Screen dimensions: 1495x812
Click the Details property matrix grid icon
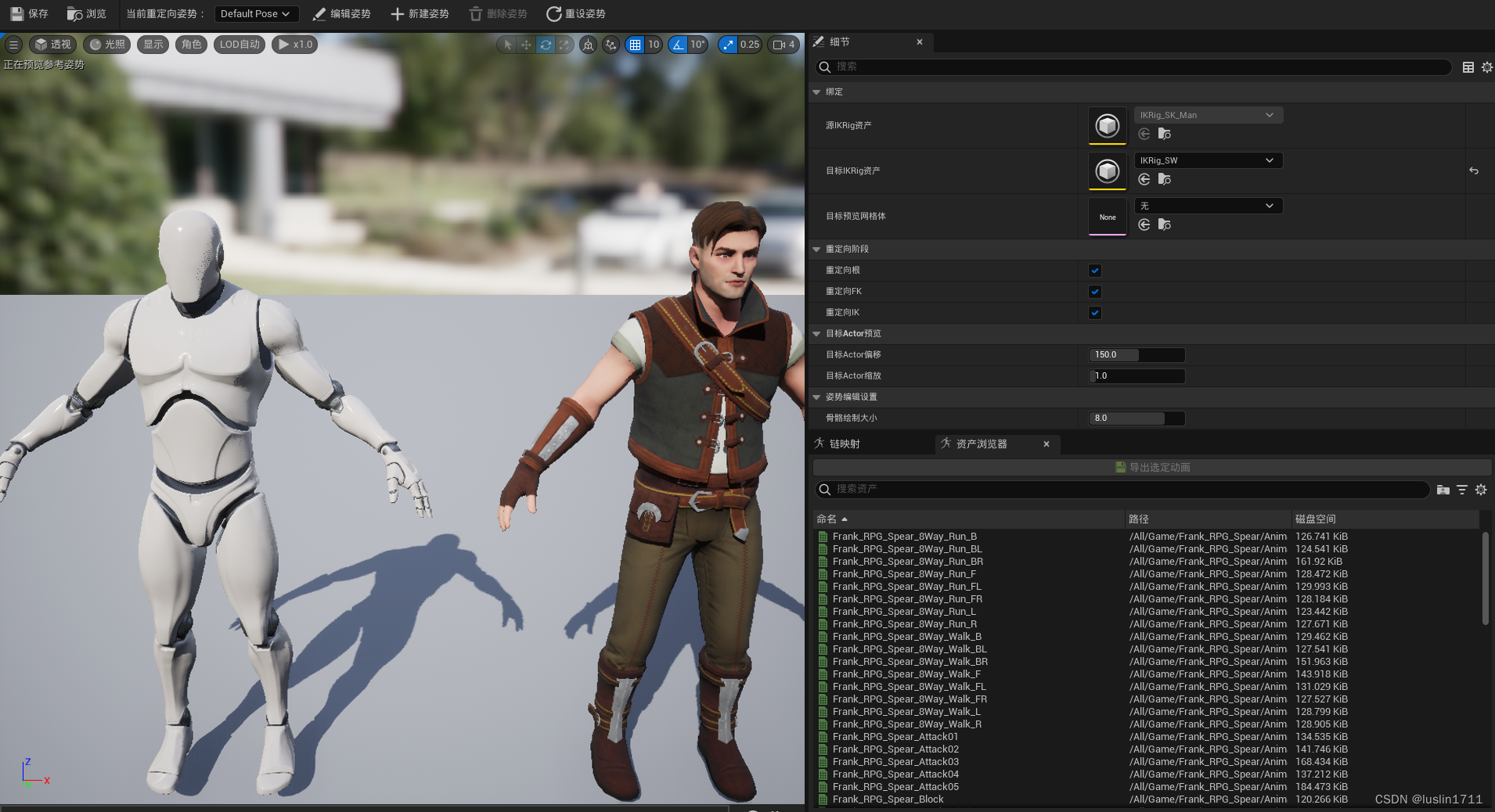pos(1468,67)
